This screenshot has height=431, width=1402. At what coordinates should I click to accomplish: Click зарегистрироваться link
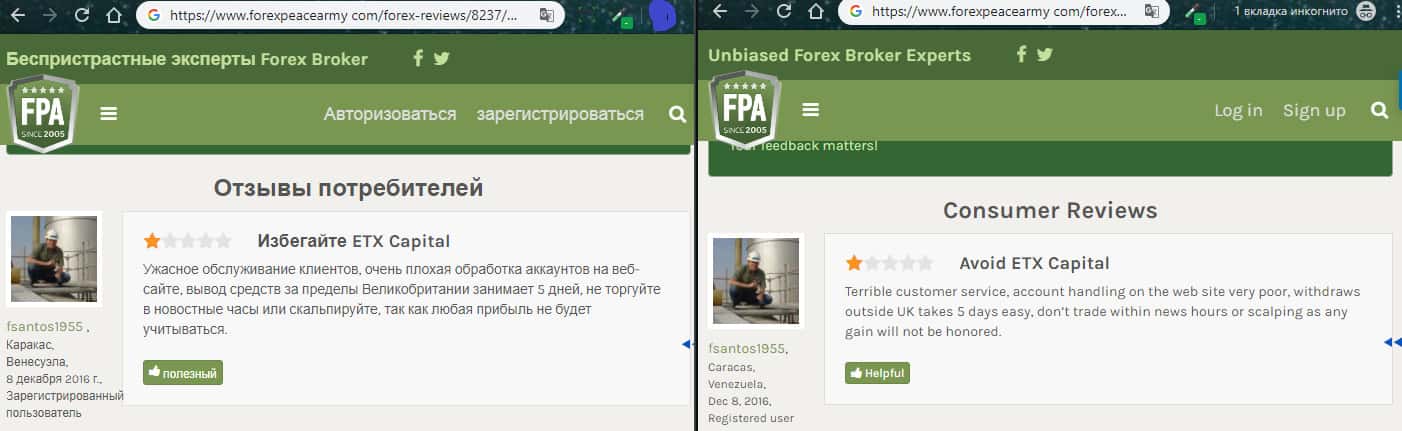[560, 114]
